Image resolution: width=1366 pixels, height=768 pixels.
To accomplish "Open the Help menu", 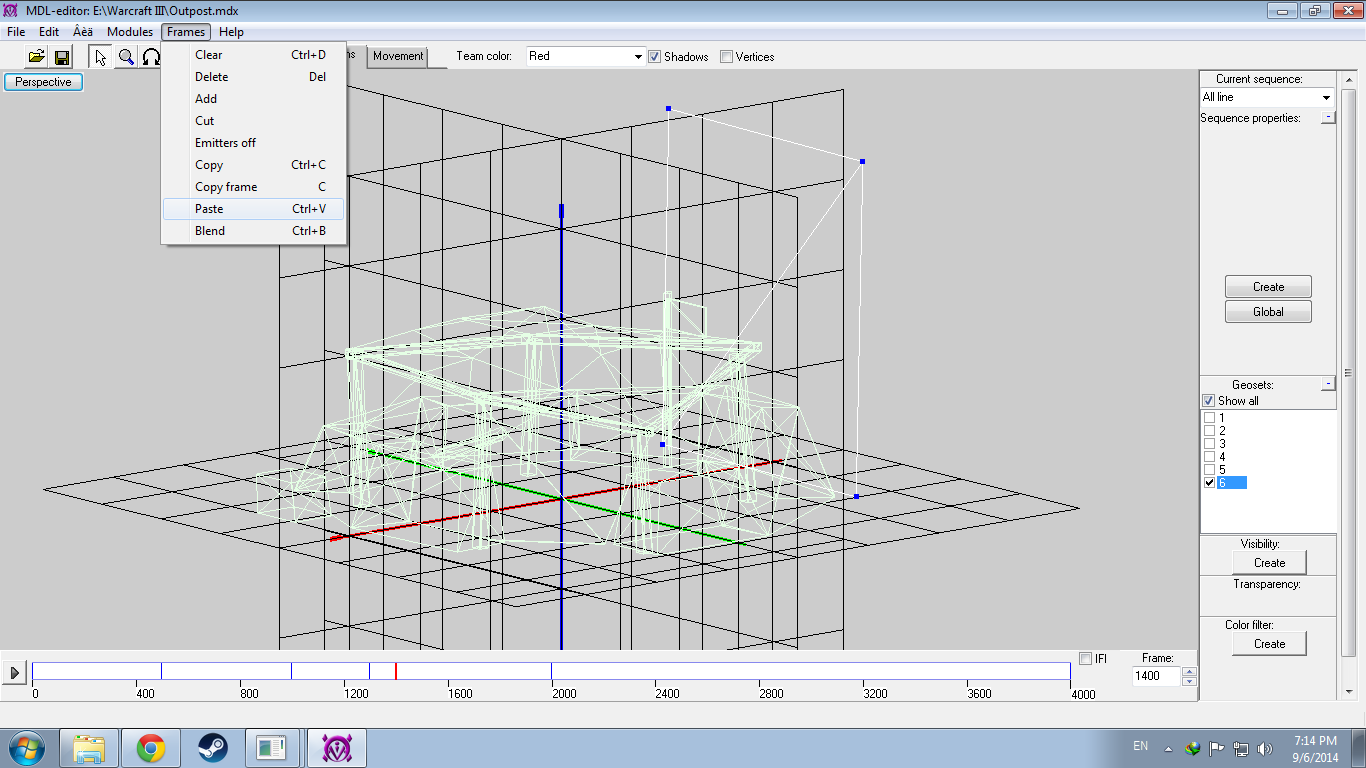I will (231, 32).
